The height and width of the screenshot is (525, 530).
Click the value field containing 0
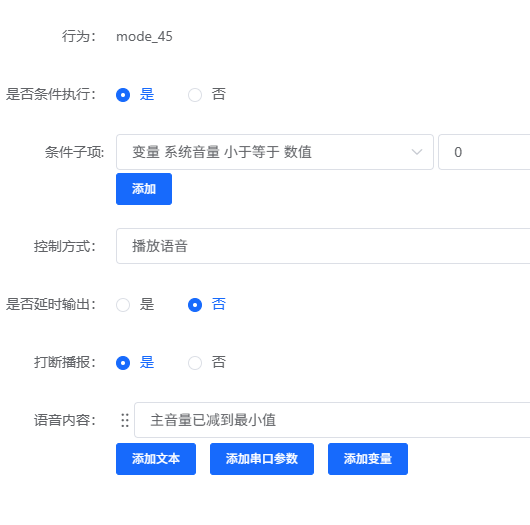(484, 152)
